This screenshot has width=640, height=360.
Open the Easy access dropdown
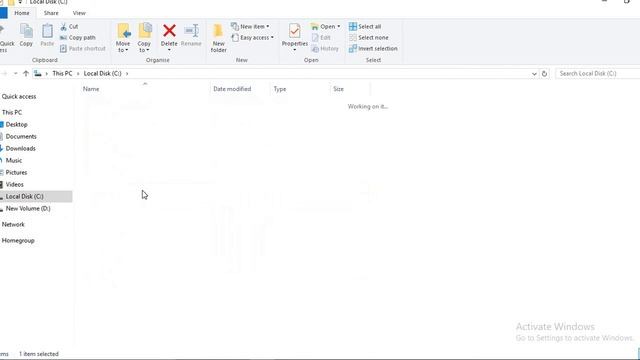[x=252, y=38]
